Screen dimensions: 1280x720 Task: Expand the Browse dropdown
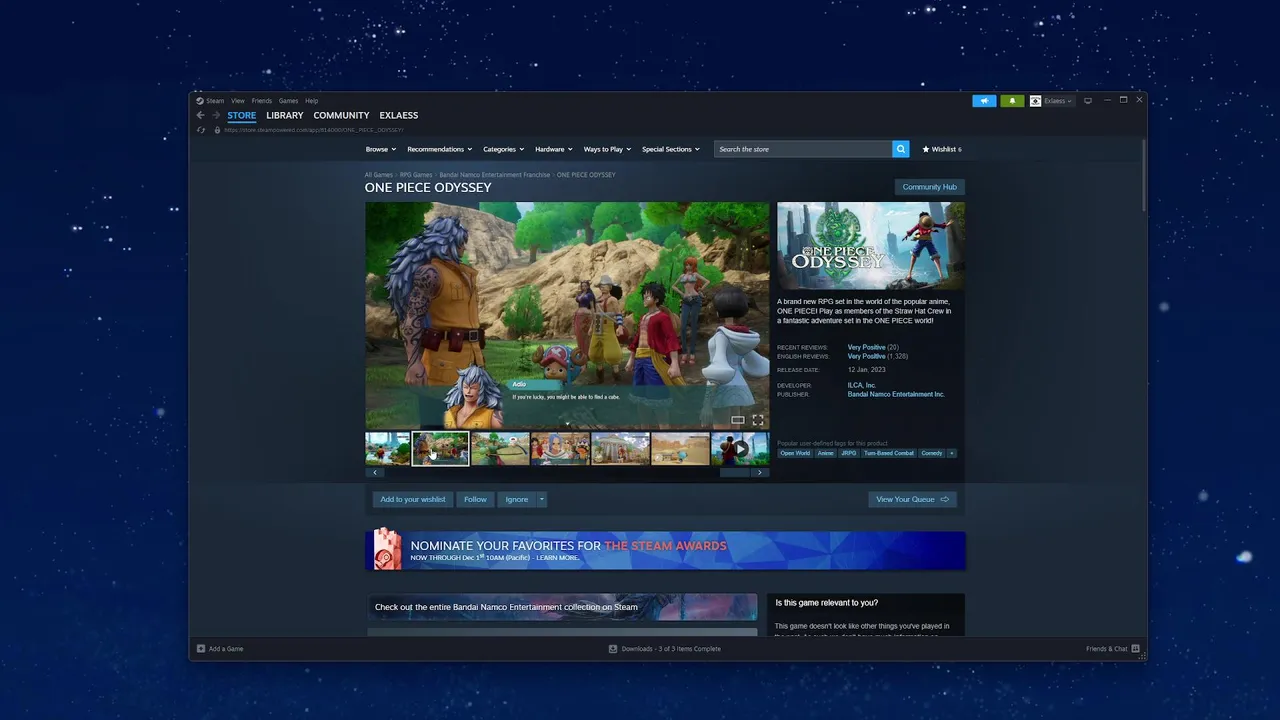381,149
